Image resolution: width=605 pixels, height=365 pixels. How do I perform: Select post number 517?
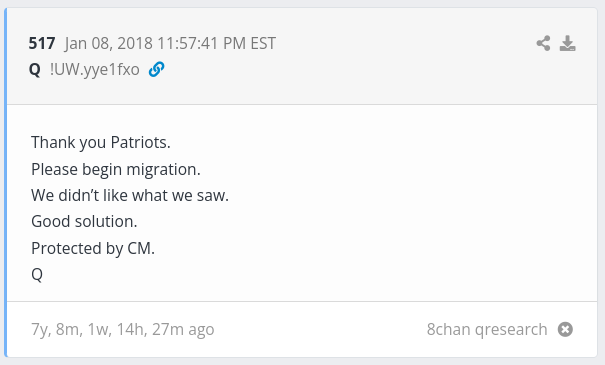[42, 43]
